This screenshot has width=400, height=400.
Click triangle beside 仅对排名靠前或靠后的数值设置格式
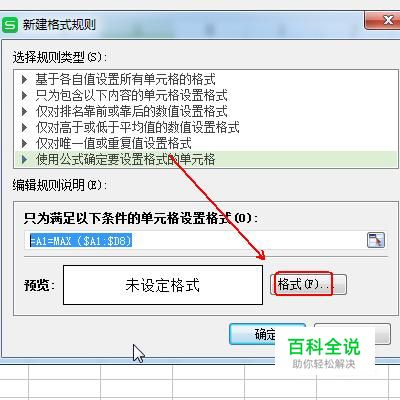tap(24, 111)
